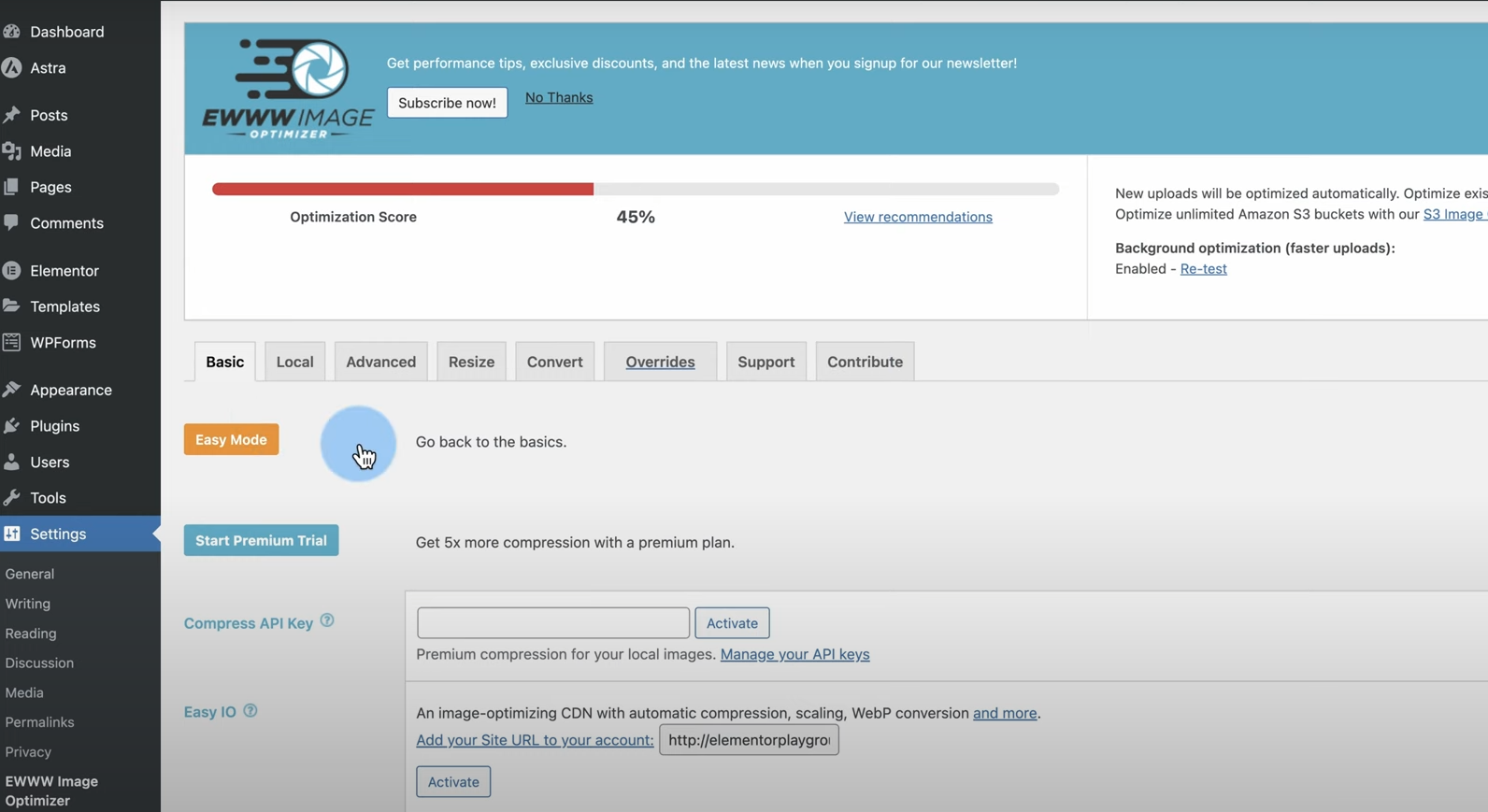This screenshot has width=1488, height=812.
Task: Open the Resize tab
Action: click(471, 362)
